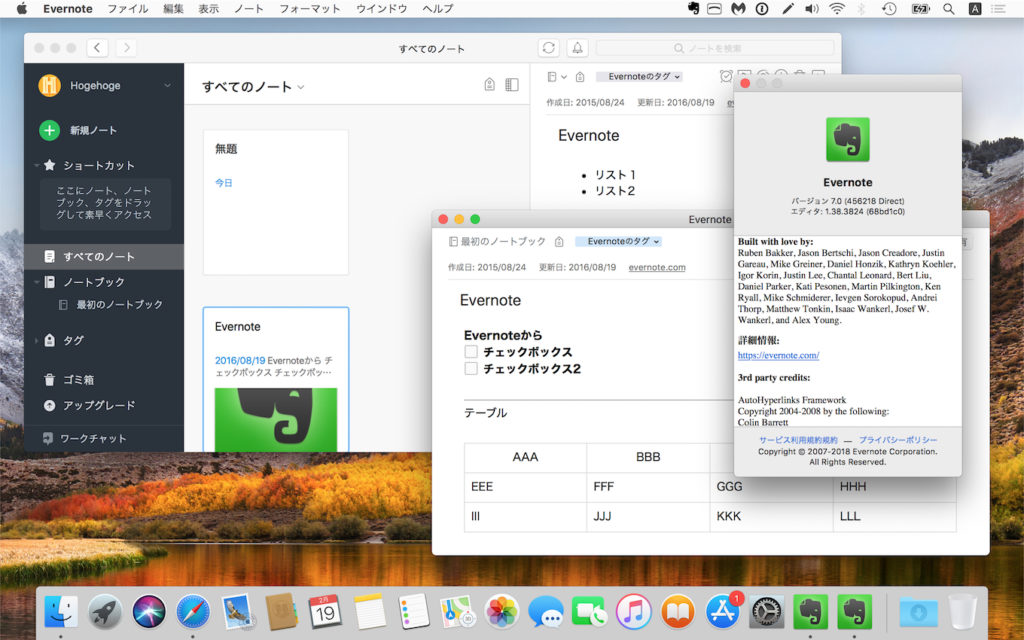
Task: Select the 無題 note card
Action: [276, 202]
